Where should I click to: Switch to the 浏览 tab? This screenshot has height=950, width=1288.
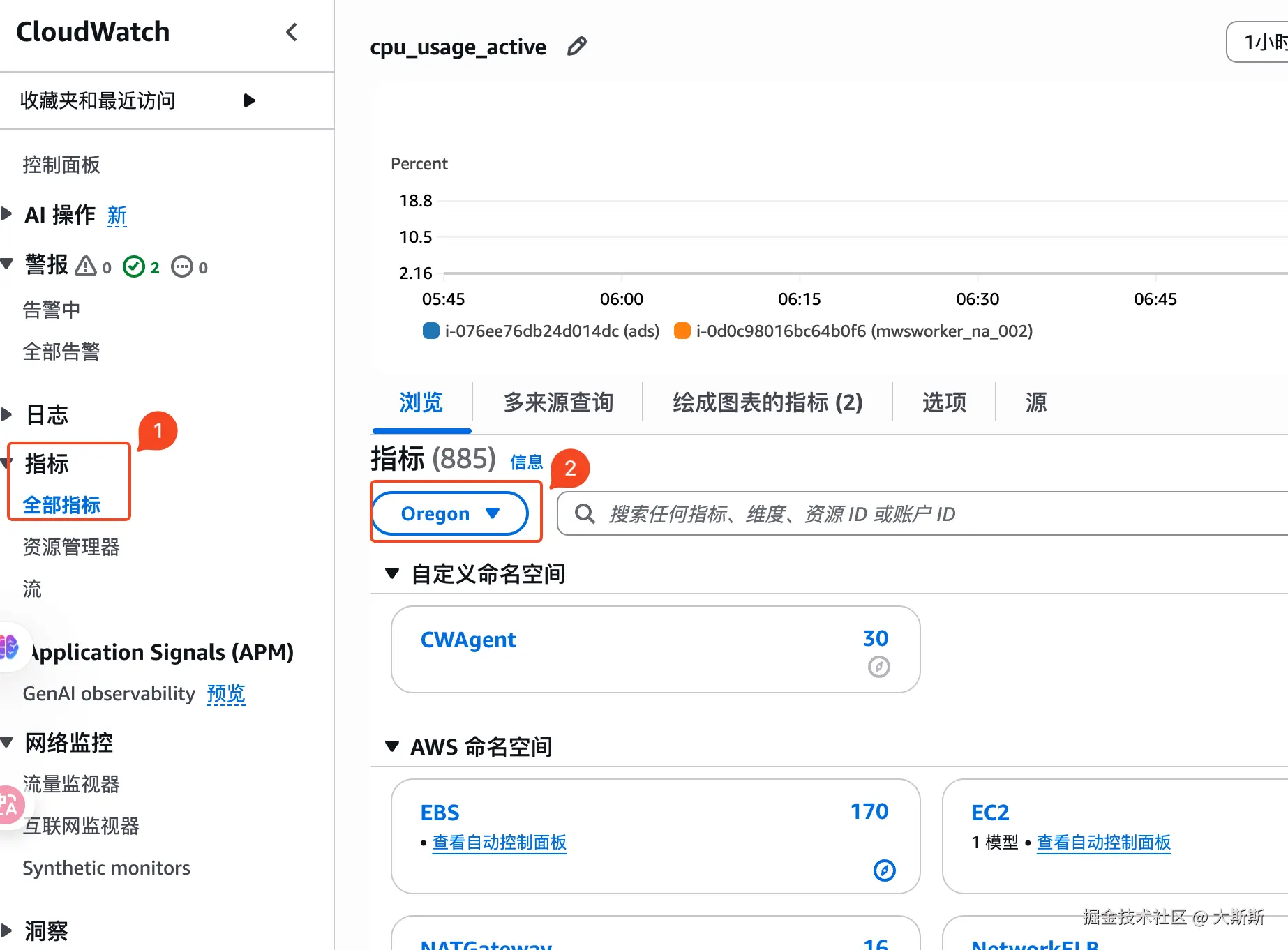pyautogui.click(x=421, y=402)
